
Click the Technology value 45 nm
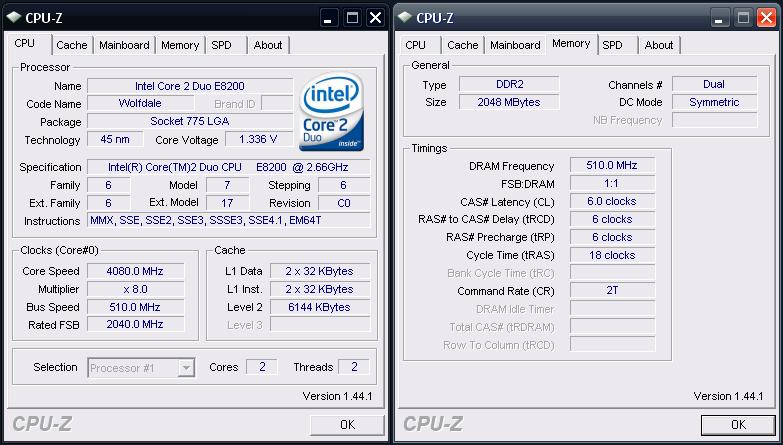pyautogui.click(x=115, y=139)
